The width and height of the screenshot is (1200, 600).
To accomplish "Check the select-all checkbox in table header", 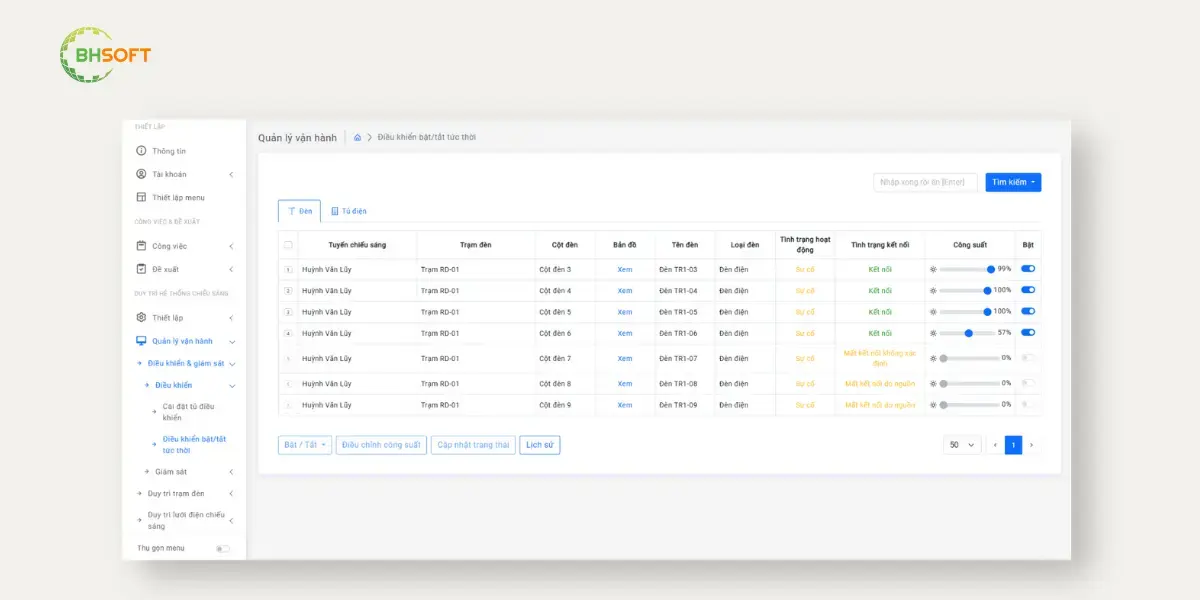I will pos(289,245).
